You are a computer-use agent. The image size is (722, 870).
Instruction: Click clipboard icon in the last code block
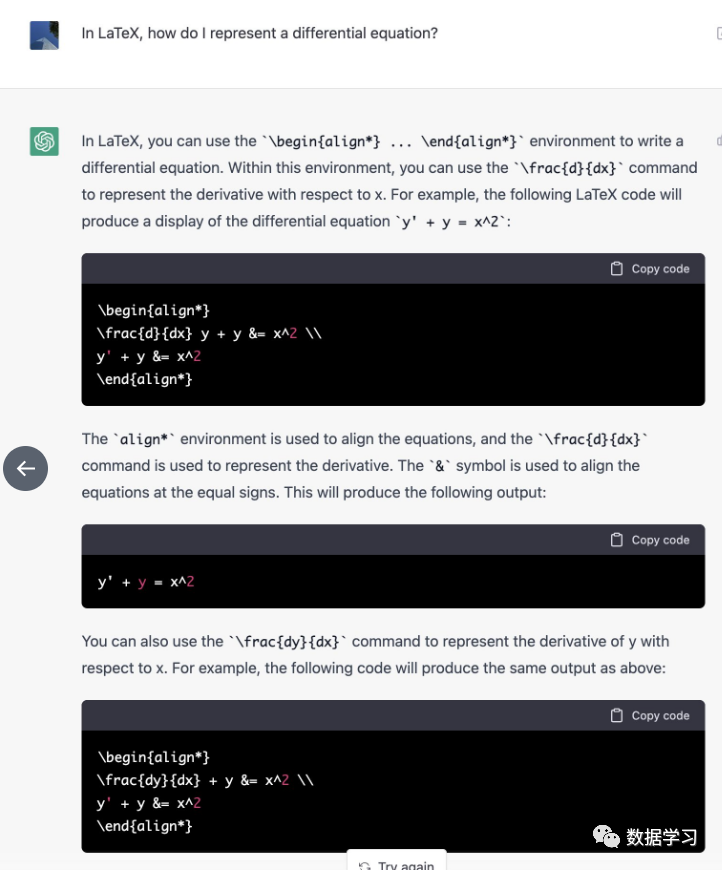pos(617,715)
